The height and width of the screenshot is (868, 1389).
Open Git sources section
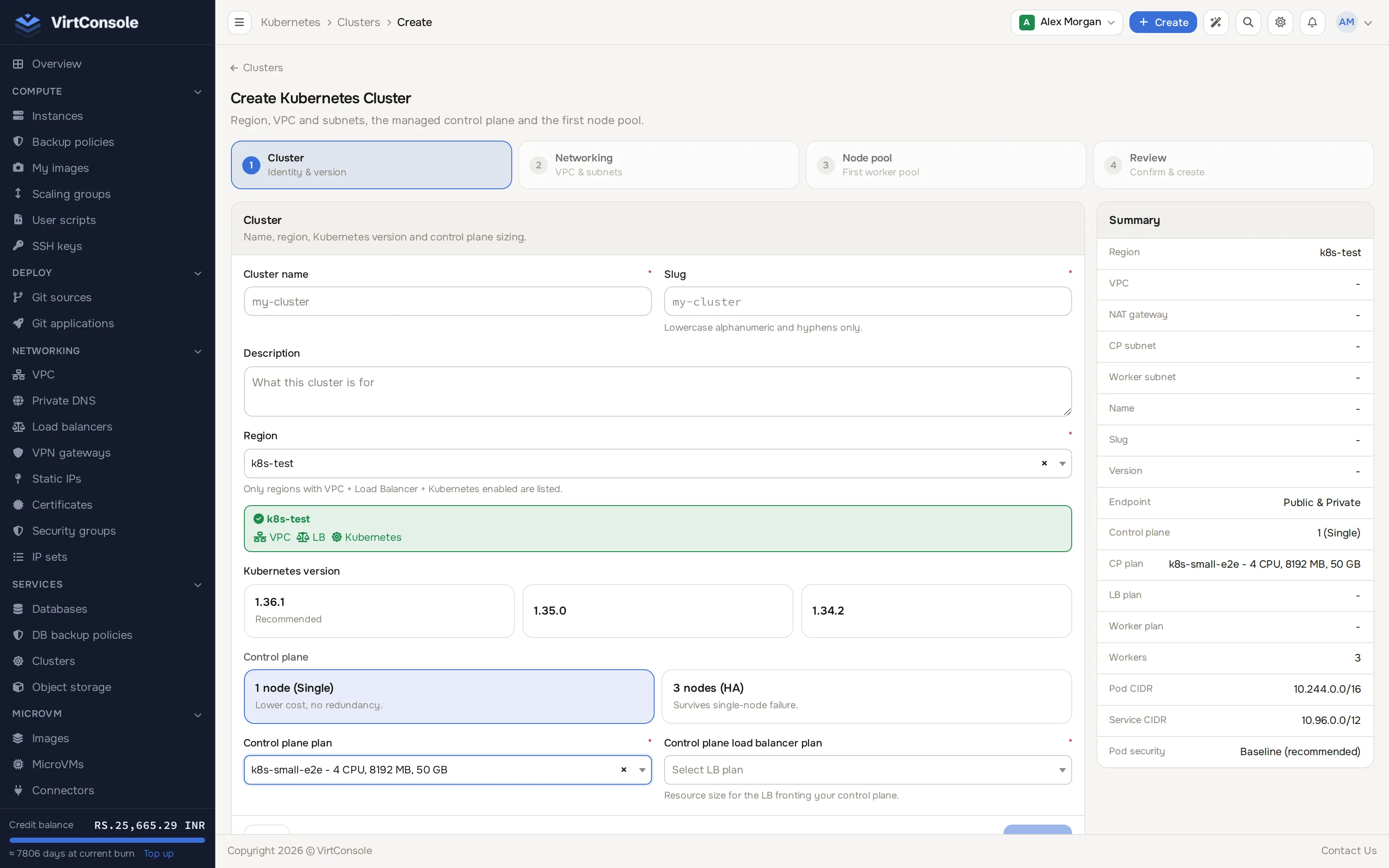(x=107, y=297)
